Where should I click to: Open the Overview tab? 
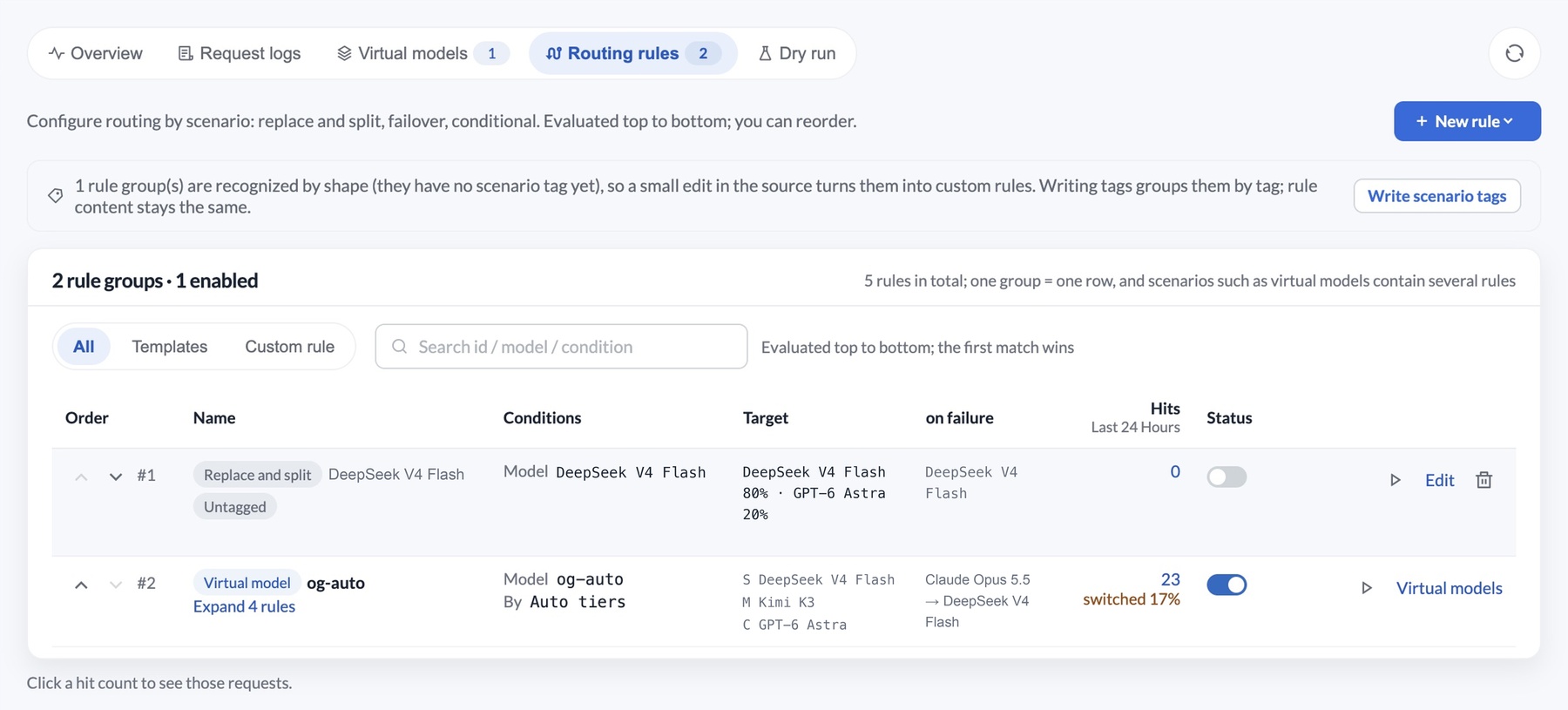click(95, 53)
